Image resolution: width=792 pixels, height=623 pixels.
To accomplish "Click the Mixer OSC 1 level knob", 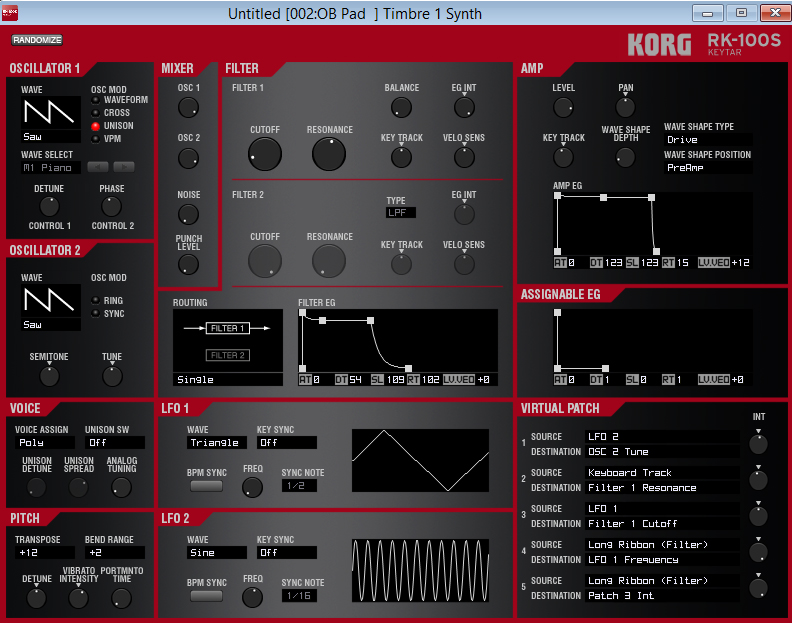I will (188, 108).
